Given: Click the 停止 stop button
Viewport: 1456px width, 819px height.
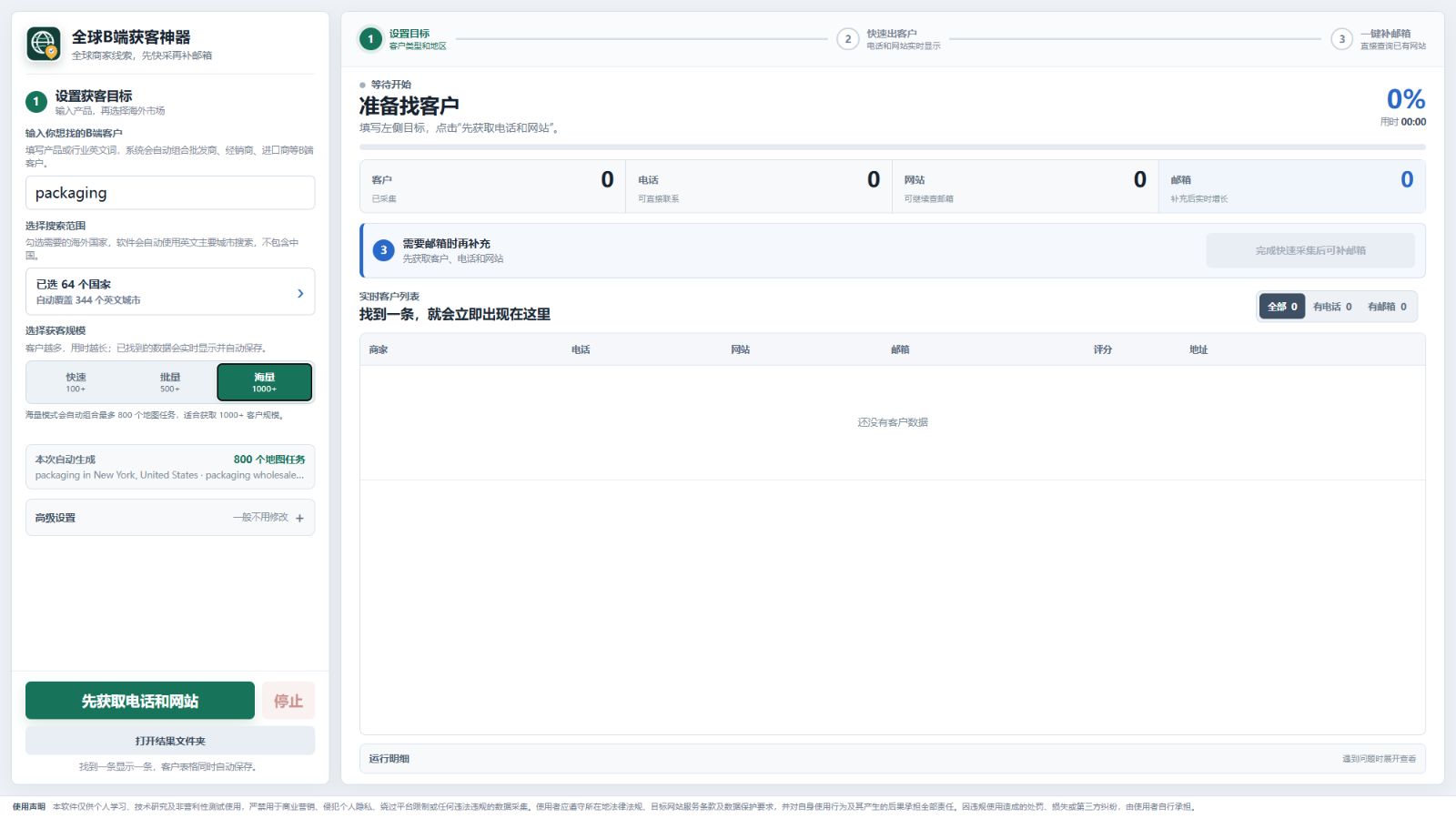Looking at the screenshot, I should [x=288, y=701].
